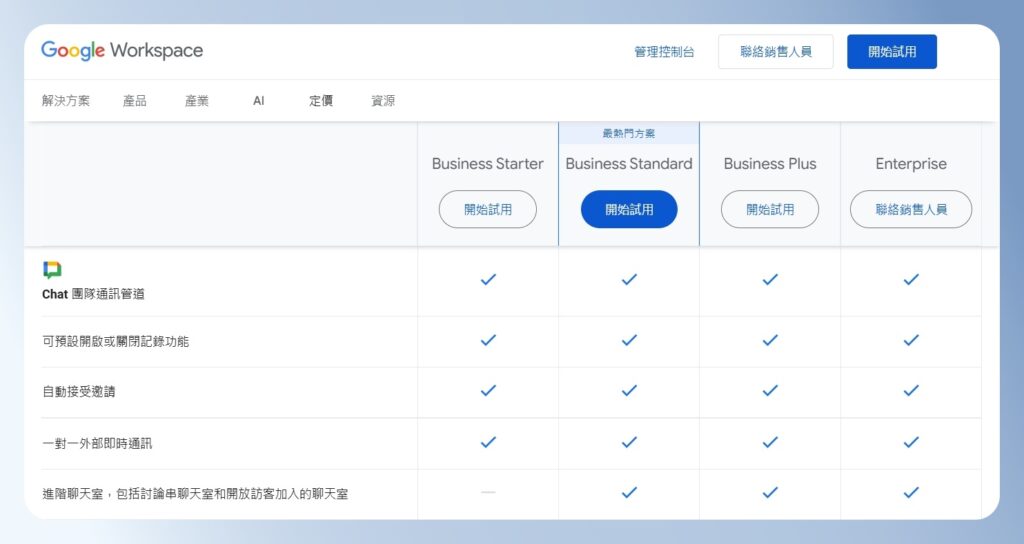The width and height of the screenshot is (1024, 544).
Task: Click Business Plus checkmark for 自動接受邀請
Action: point(770,391)
